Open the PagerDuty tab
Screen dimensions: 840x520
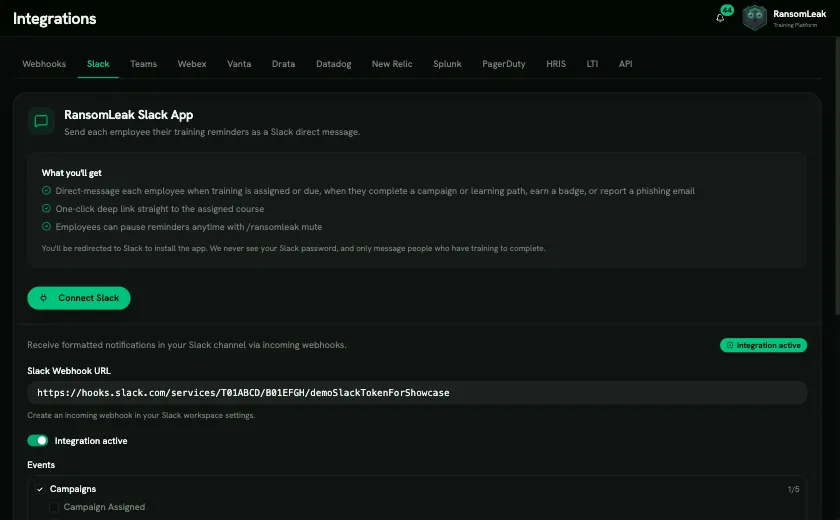[504, 64]
